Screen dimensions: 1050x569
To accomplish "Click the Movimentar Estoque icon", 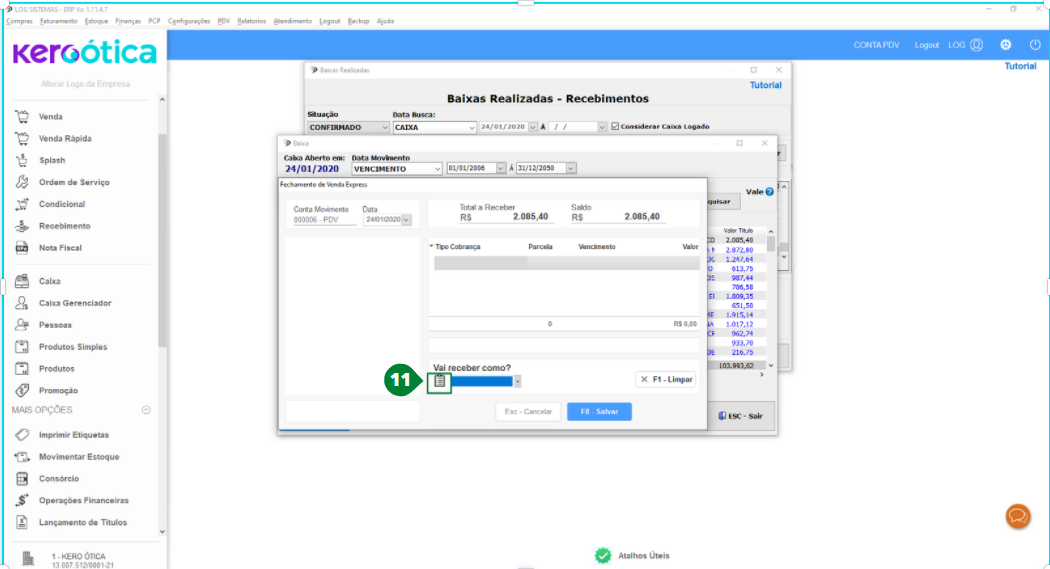I will (22, 457).
